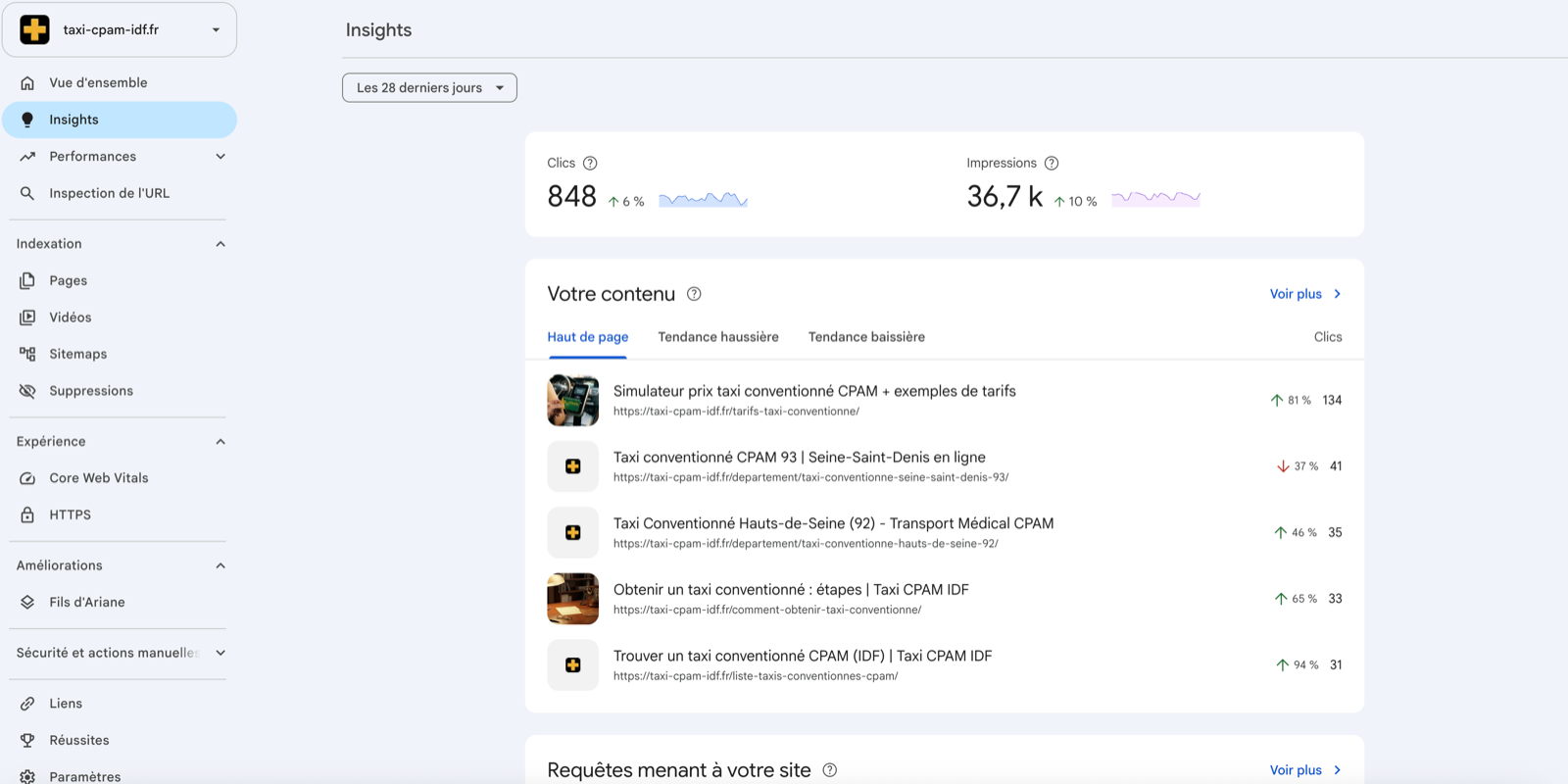Screen dimensions: 1568x784
Task: Click the HTTPS lock icon
Action: click(x=27, y=514)
